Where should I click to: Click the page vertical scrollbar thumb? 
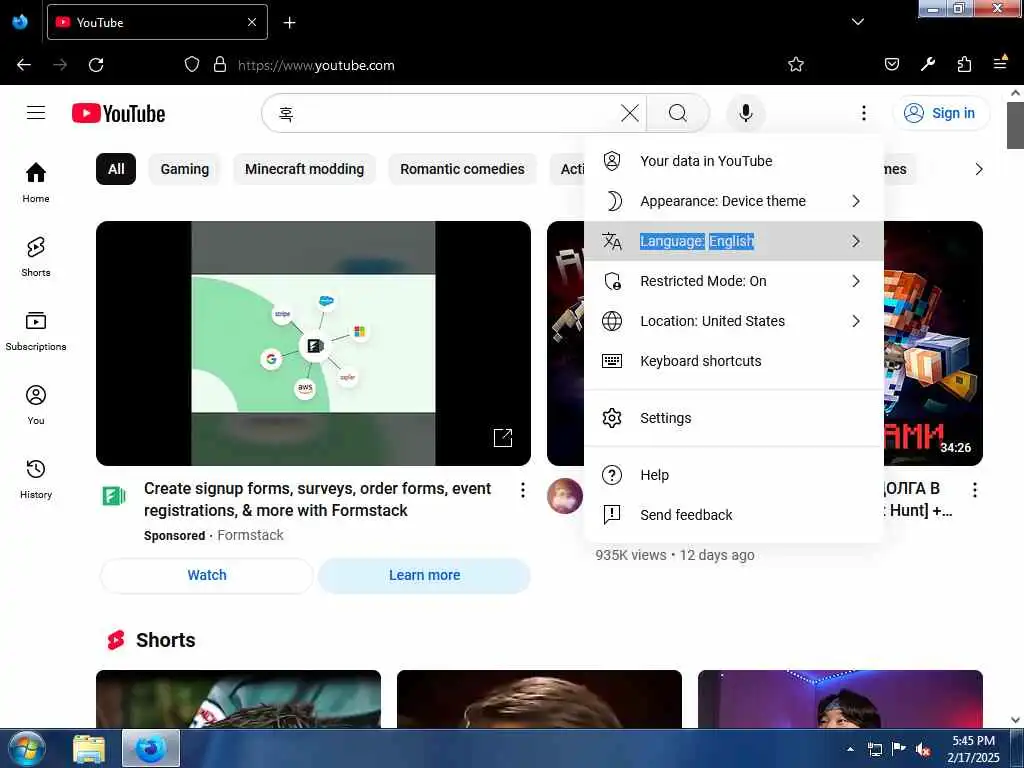pyautogui.click(x=1015, y=125)
